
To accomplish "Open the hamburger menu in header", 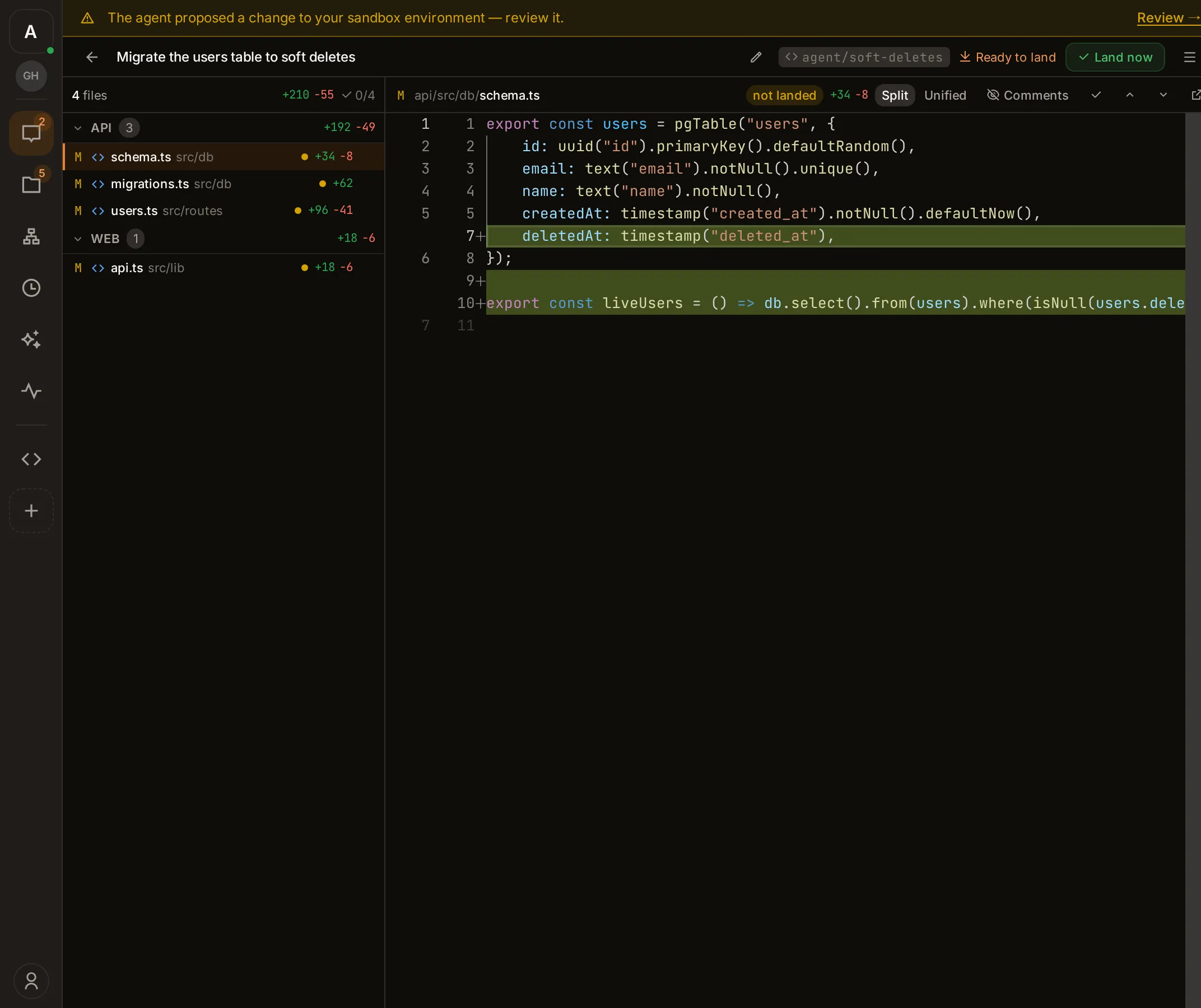I will 1190,57.
